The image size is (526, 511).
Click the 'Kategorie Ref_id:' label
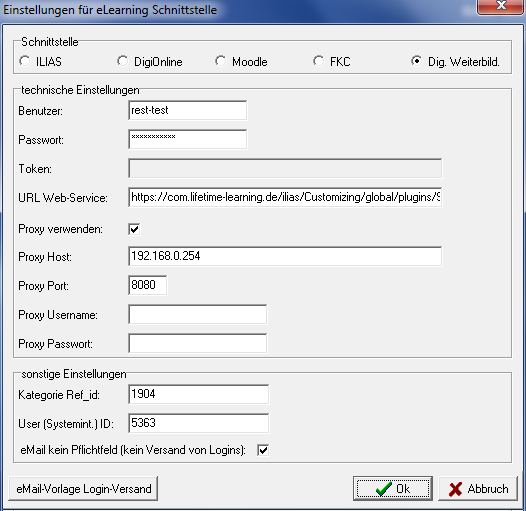pos(59,395)
